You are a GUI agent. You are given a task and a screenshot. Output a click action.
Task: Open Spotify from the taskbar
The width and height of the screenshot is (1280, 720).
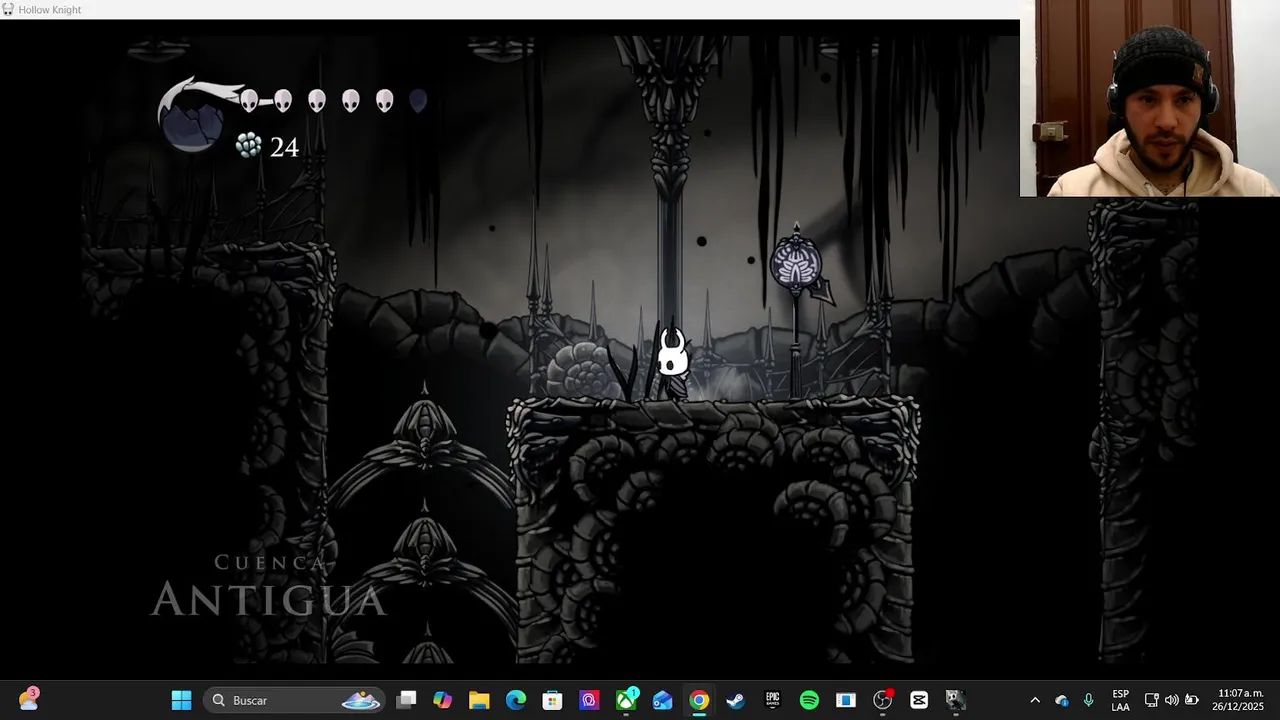[x=809, y=700]
